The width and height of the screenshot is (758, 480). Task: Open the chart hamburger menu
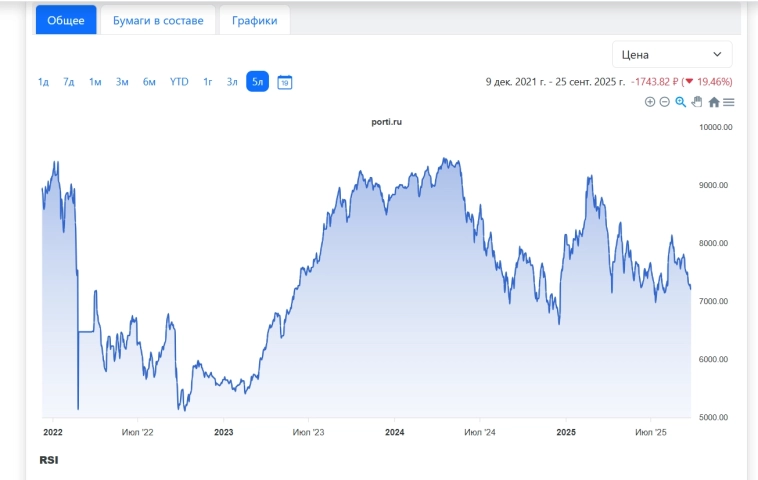729,102
